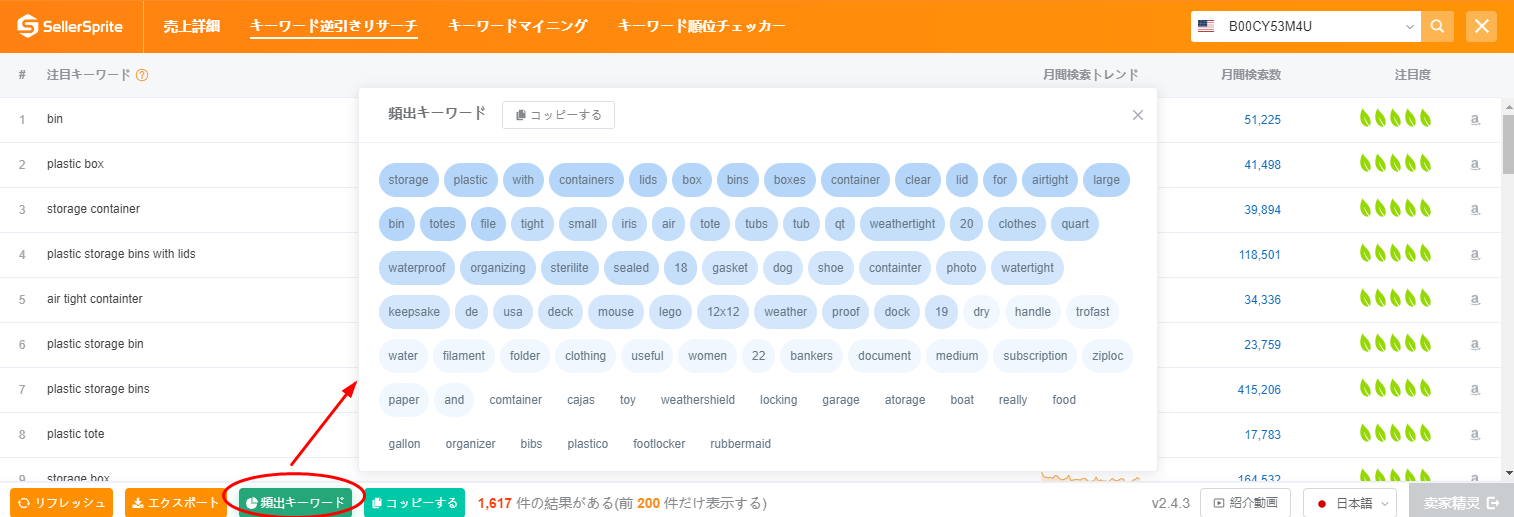Select the 'cajas' keyword tag
The image size is (1514, 517).
click(x=581, y=400)
